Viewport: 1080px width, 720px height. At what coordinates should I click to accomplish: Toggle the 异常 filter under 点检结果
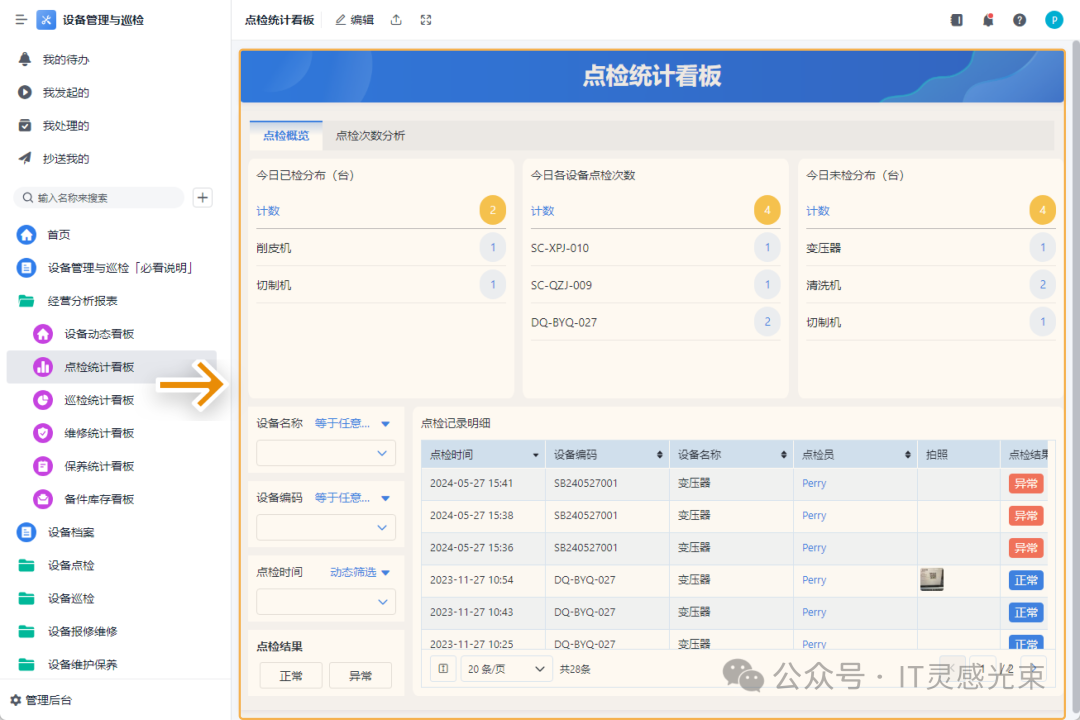[x=360, y=676]
